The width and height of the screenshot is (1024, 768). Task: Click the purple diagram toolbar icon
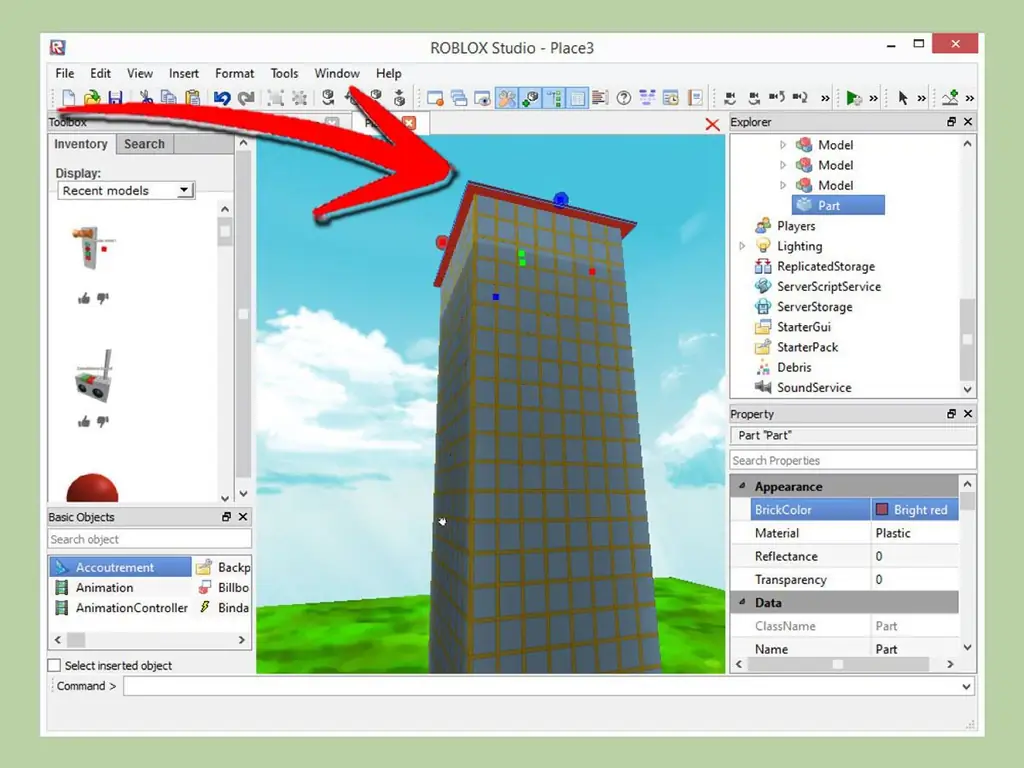647,98
